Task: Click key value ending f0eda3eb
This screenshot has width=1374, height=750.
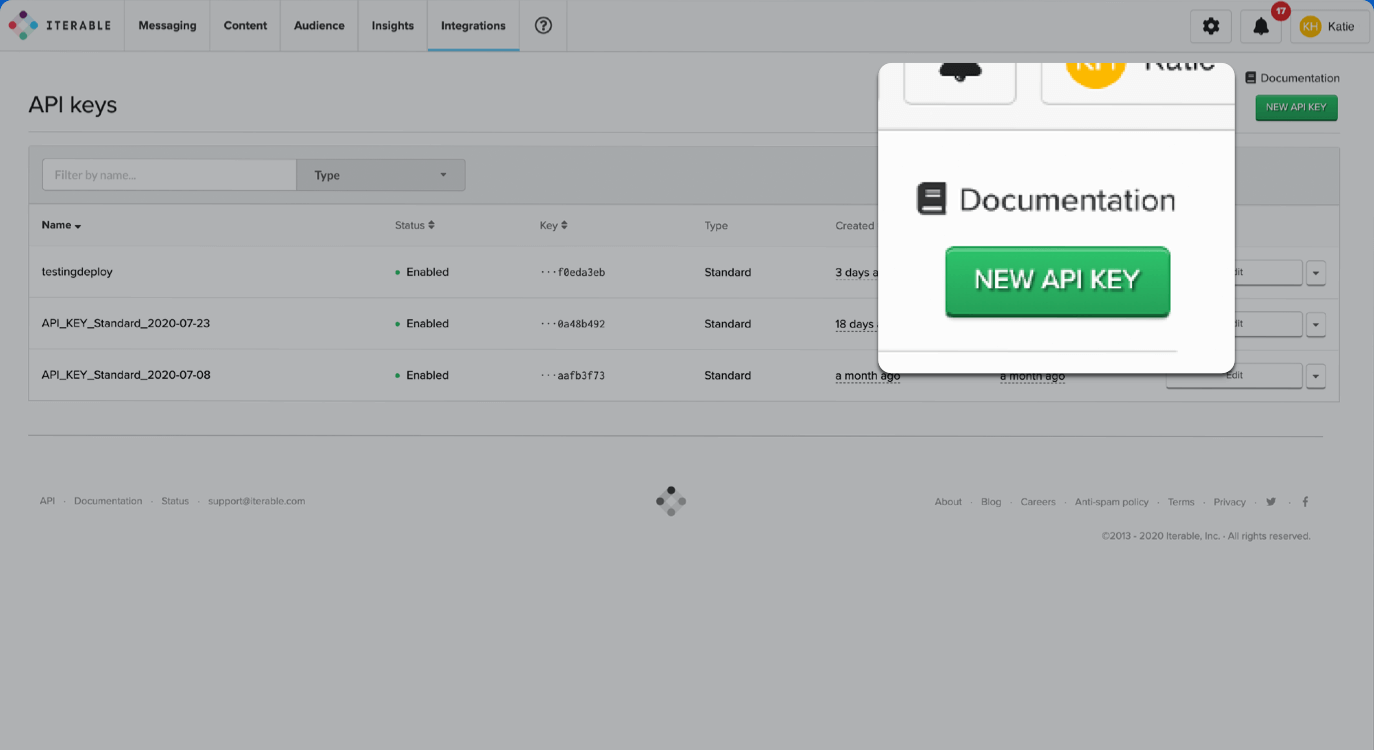Action: coord(572,272)
